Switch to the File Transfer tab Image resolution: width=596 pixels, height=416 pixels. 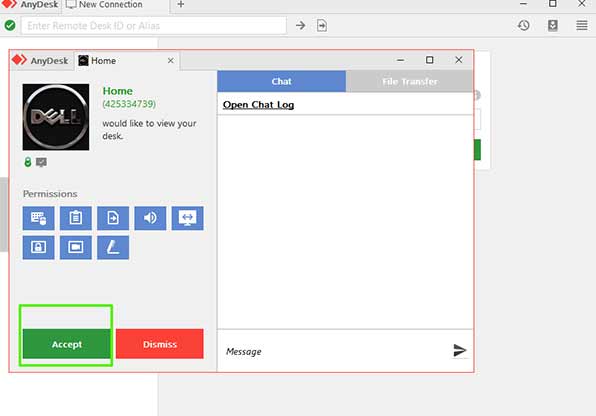pos(409,81)
